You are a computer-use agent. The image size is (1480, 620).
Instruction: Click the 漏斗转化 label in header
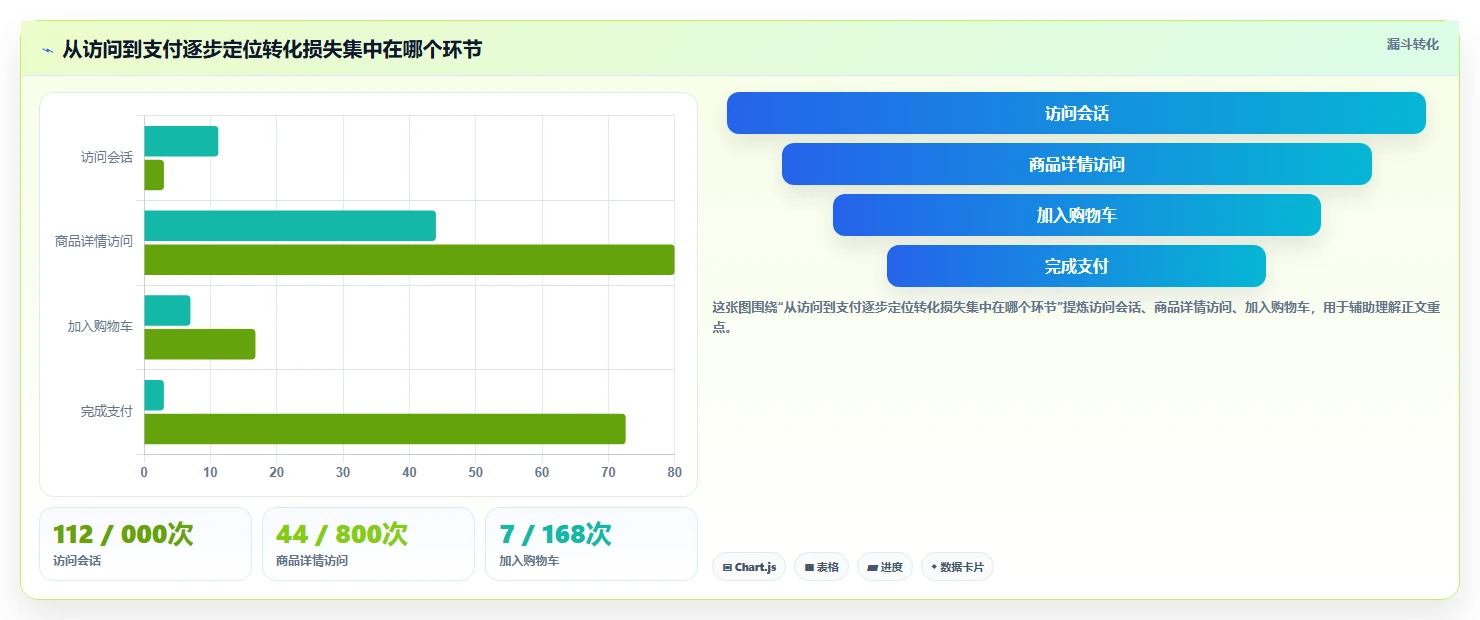(1412, 44)
